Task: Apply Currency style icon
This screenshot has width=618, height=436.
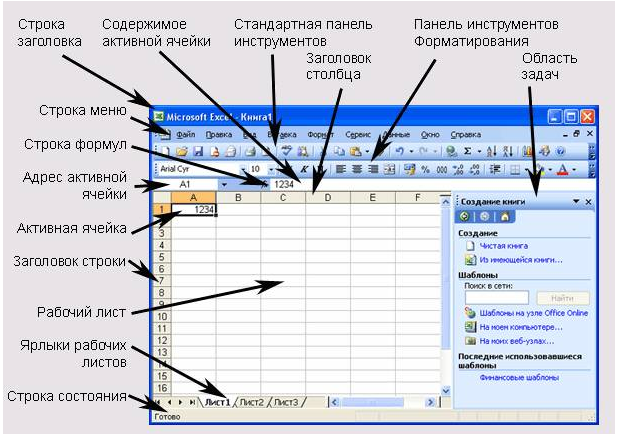Action: click(x=409, y=170)
